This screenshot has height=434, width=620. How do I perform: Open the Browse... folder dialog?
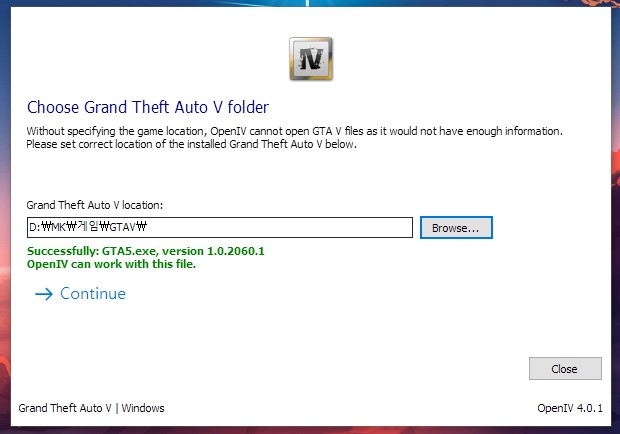456,228
